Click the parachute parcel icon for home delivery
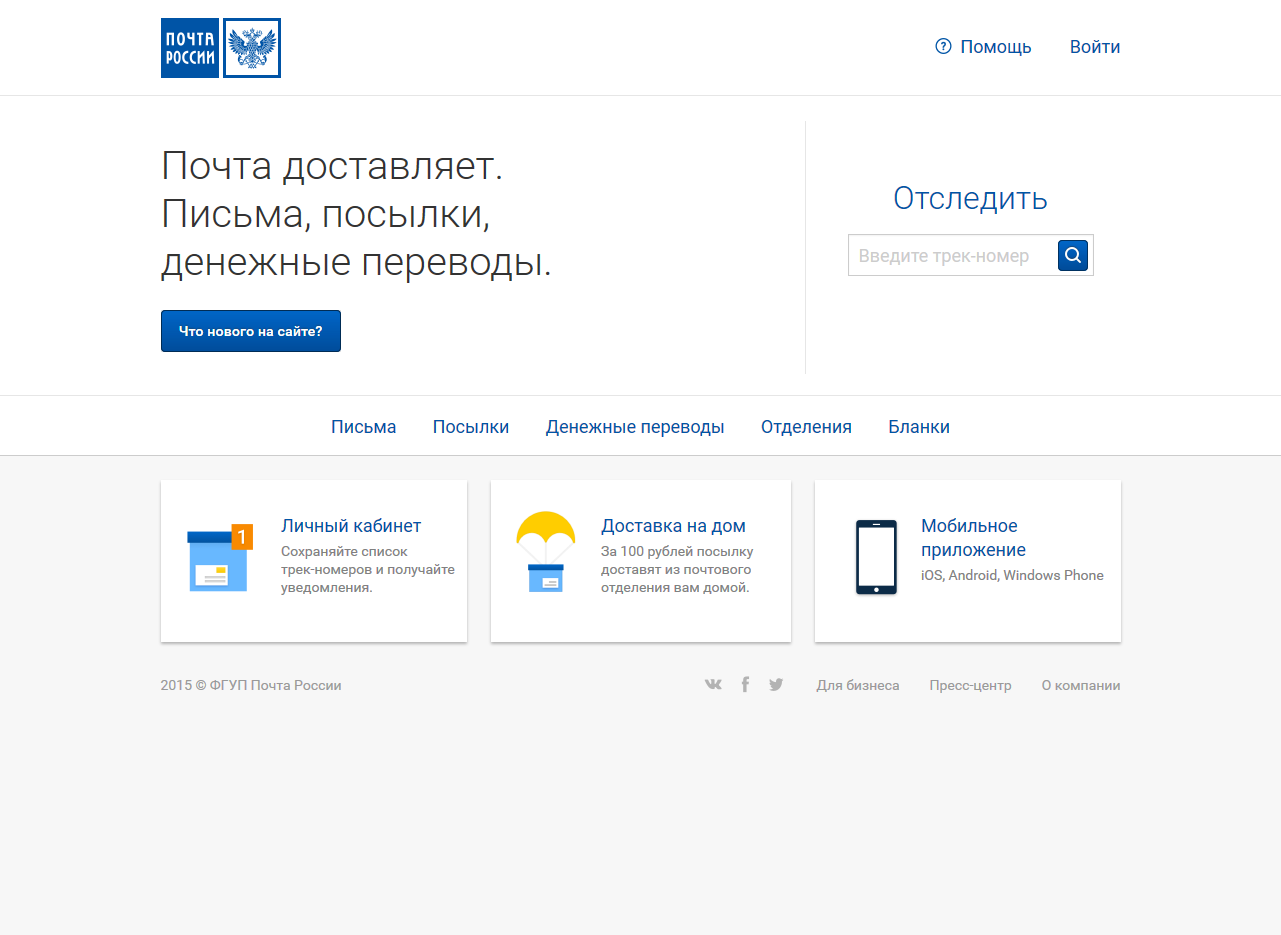The image size is (1281, 935). pyautogui.click(x=546, y=551)
